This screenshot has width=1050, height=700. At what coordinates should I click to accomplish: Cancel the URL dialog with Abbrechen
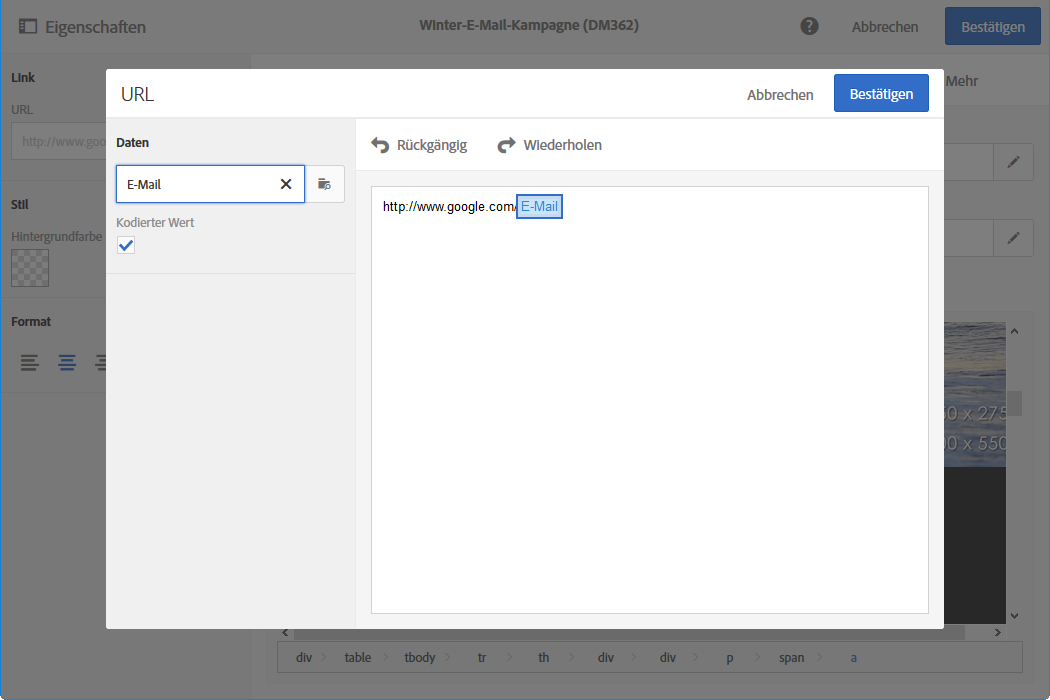click(780, 94)
